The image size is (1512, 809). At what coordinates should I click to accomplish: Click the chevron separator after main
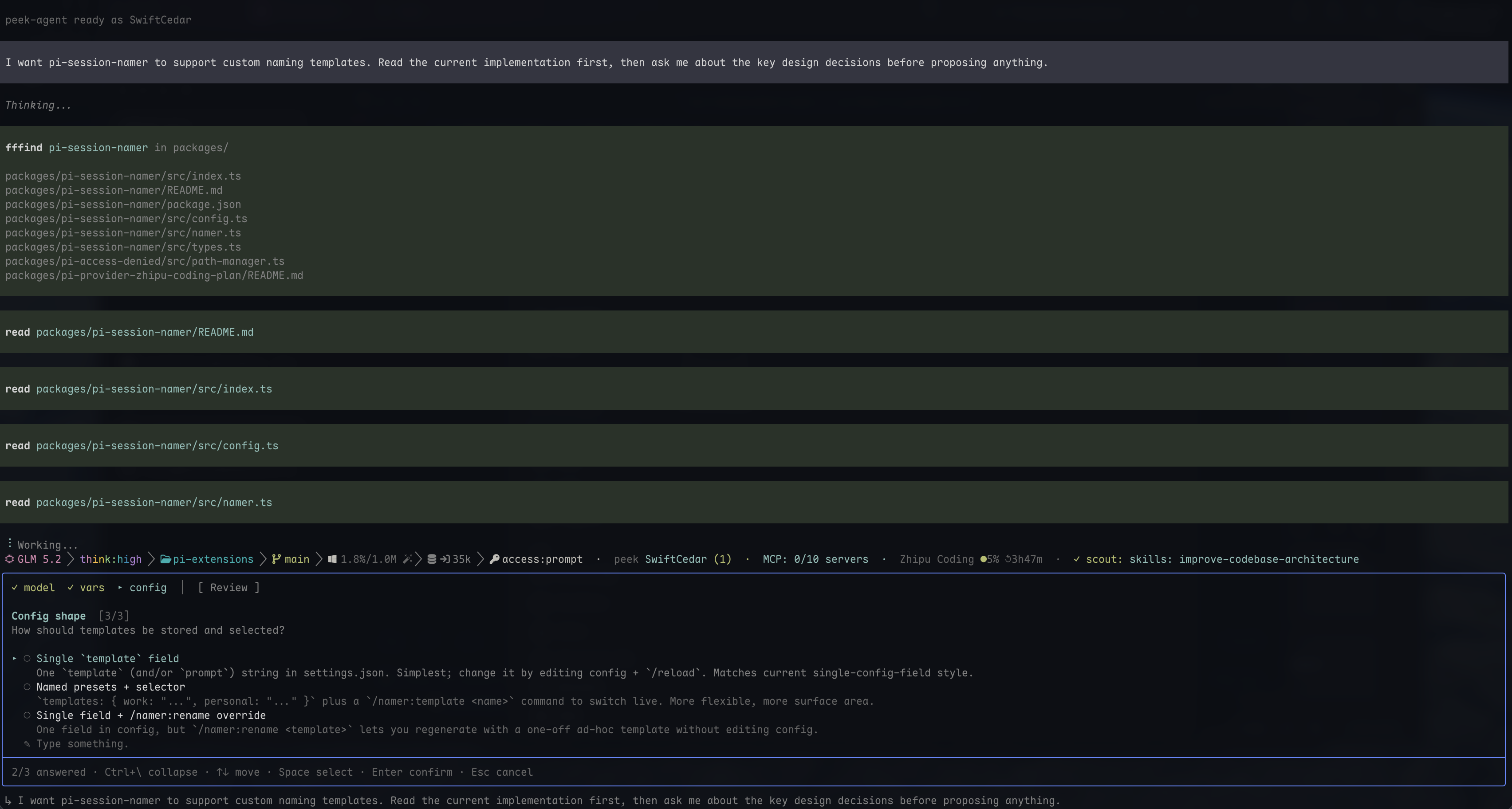point(319,559)
